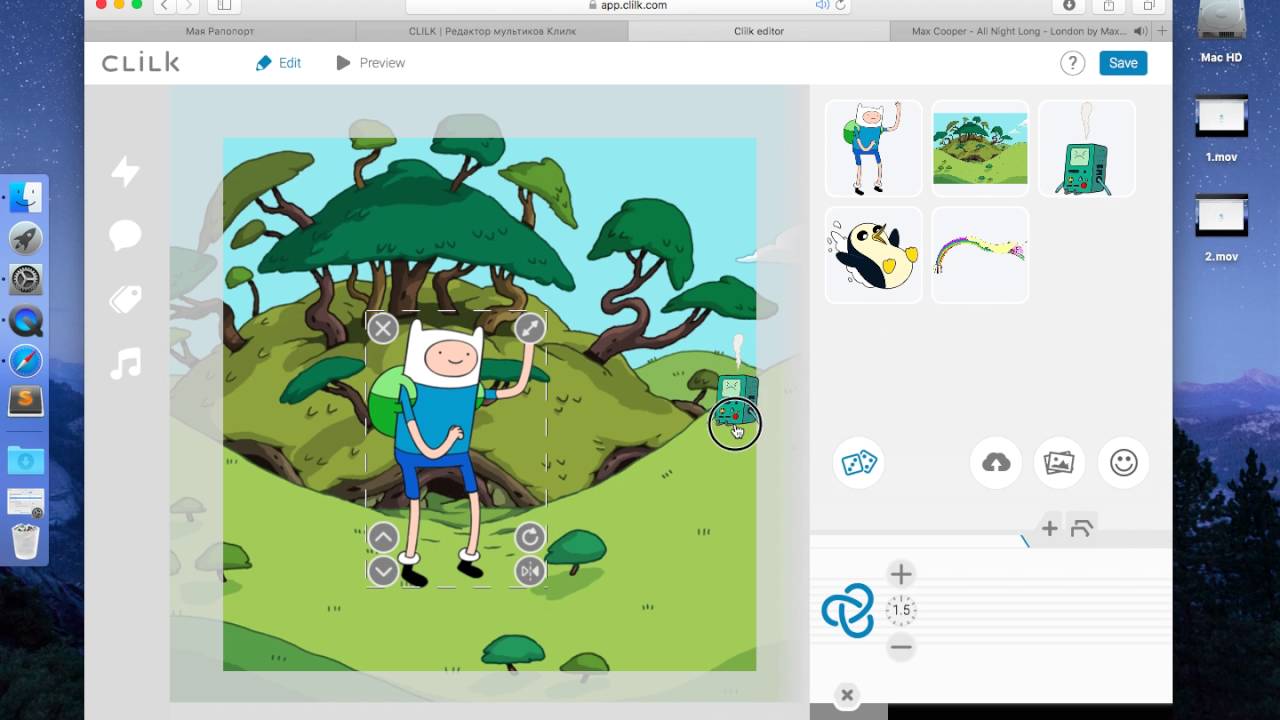Click the cloud upload button

click(996, 463)
